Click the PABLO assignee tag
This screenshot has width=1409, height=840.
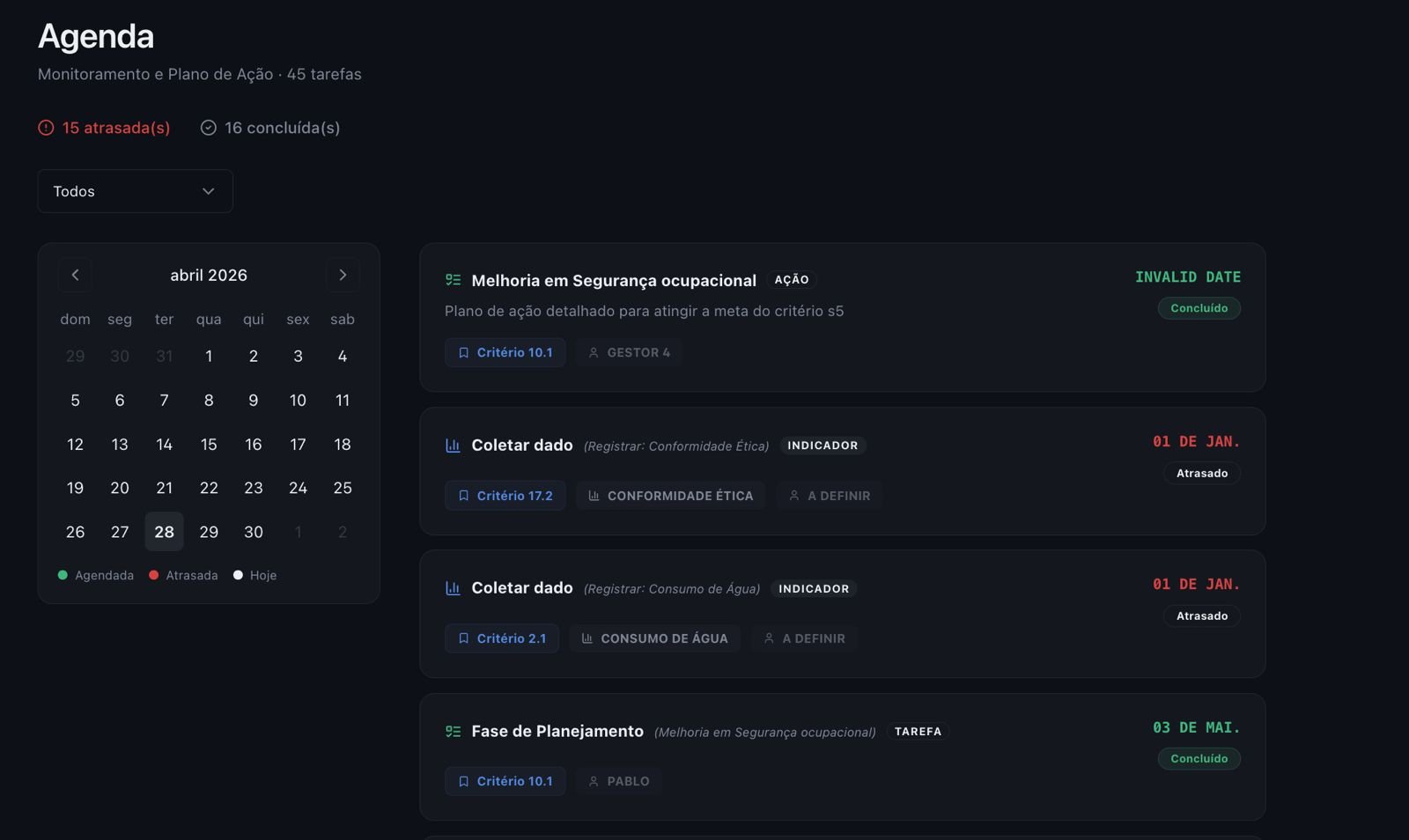coord(619,781)
